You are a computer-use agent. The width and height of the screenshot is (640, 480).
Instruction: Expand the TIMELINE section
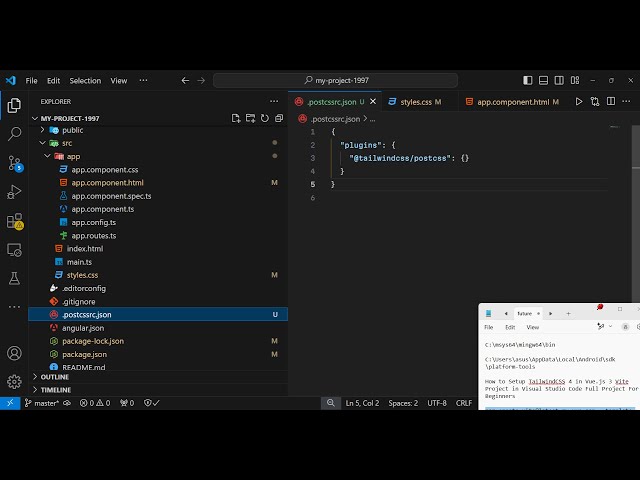coord(56,390)
